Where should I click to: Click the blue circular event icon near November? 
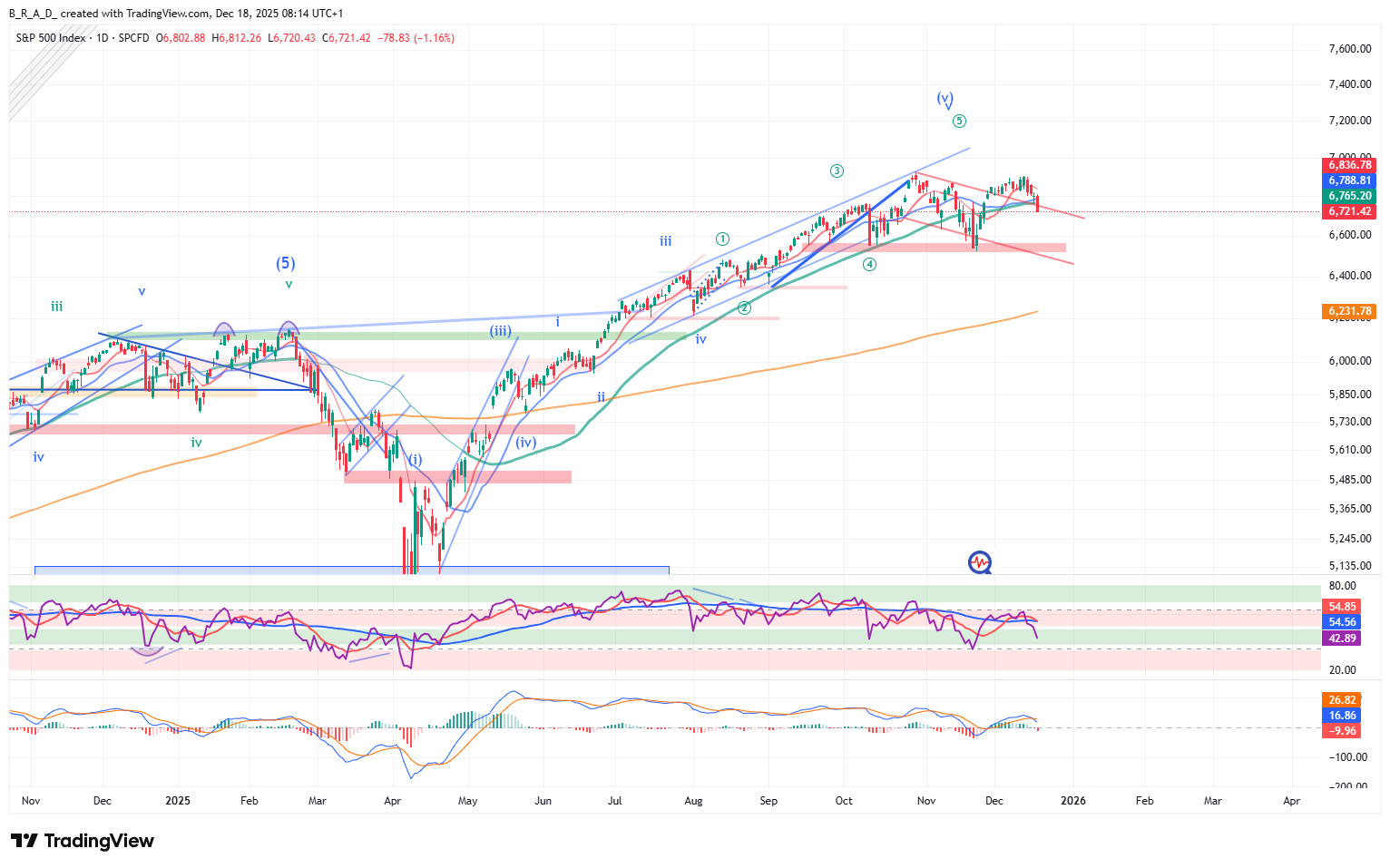979,563
